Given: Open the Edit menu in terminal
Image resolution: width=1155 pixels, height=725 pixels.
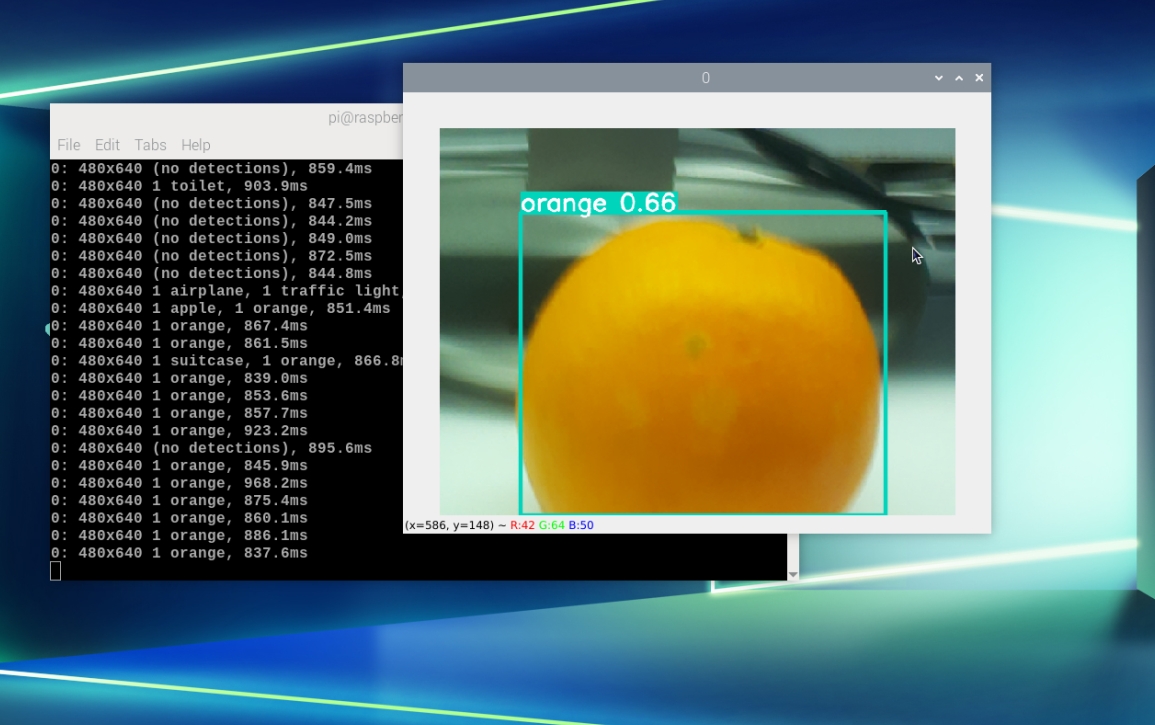Looking at the screenshot, I should pyautogui.click(x=107, y=145).
